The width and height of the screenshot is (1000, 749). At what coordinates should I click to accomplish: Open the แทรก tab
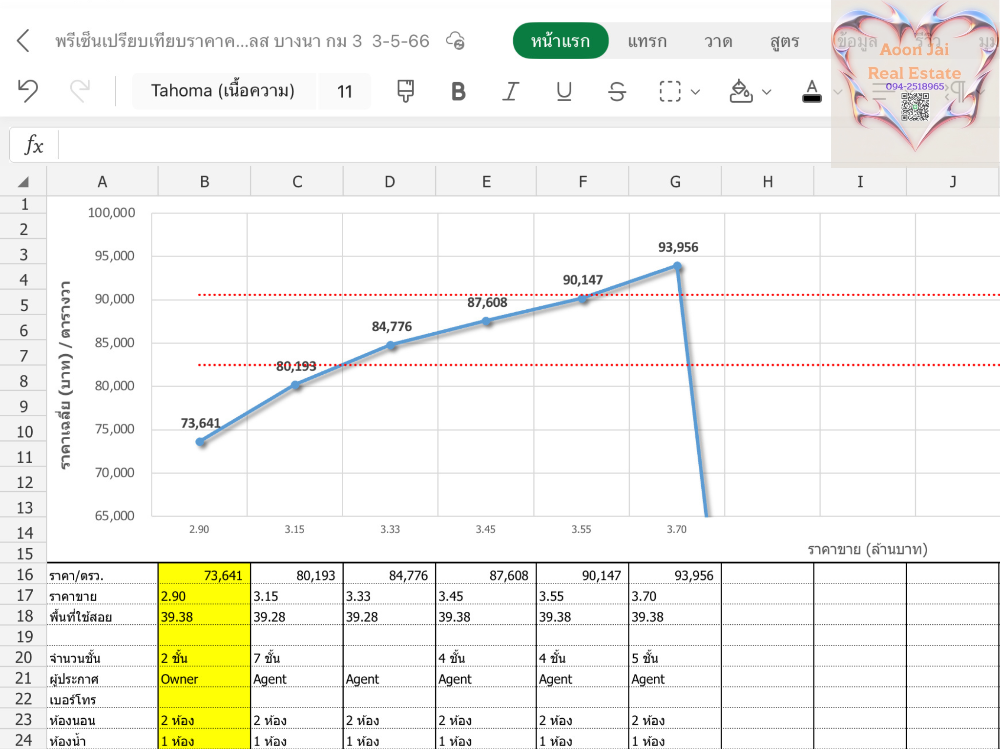pos(647,41)
